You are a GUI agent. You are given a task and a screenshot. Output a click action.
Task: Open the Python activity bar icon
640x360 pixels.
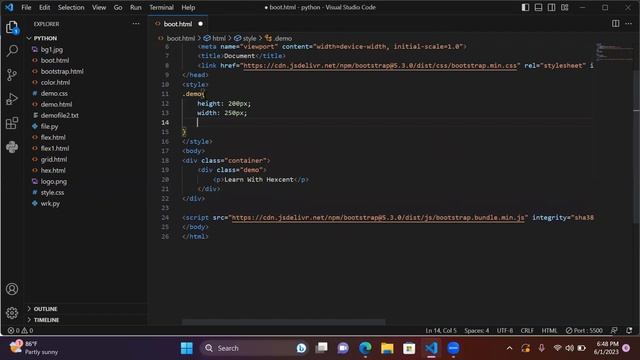pyautogui.click(x=12, y=147)
